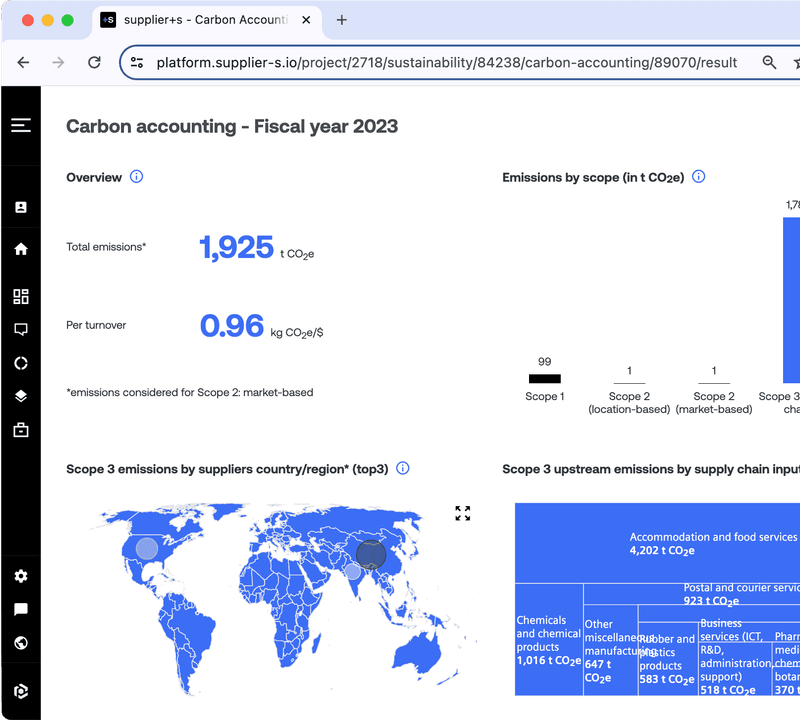Click the zoom magnifier in the address bar
Screen dimensions: 800x720
(x=769, y=63)
